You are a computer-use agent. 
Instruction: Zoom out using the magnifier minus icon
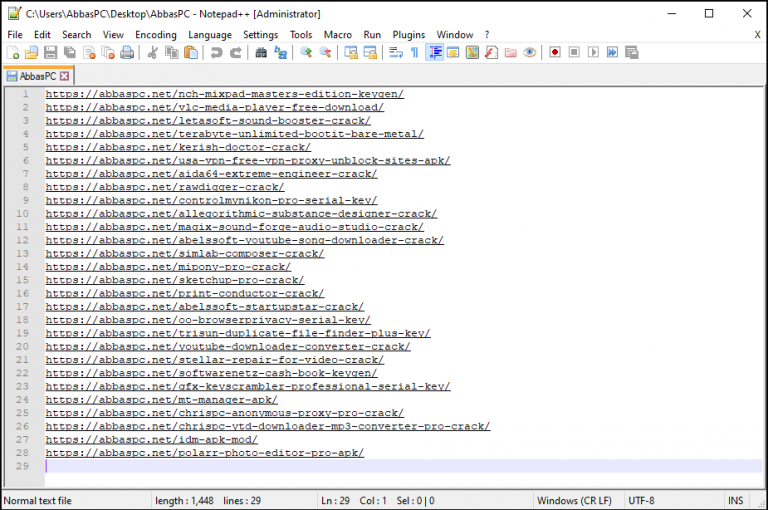click(x=325, y=52)
